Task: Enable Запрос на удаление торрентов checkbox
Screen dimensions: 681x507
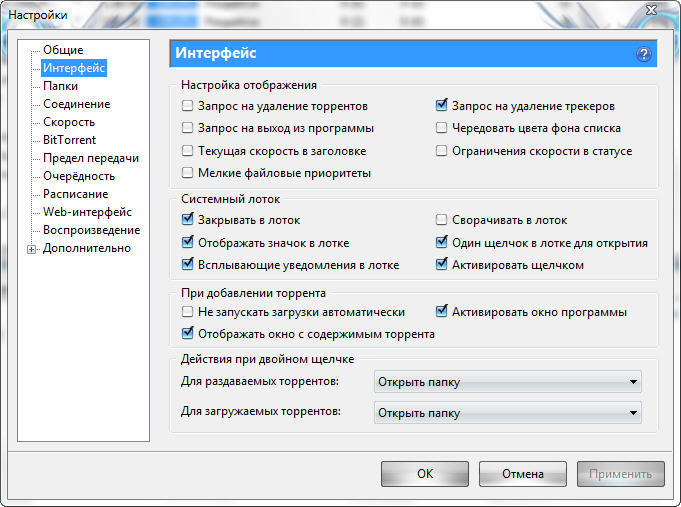Action: click(188, 105)
